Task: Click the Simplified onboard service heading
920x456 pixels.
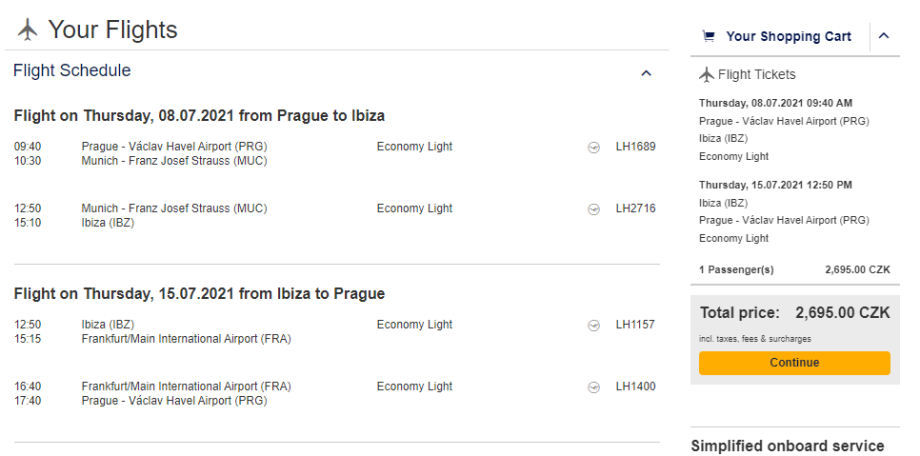Action: (787, 445)
